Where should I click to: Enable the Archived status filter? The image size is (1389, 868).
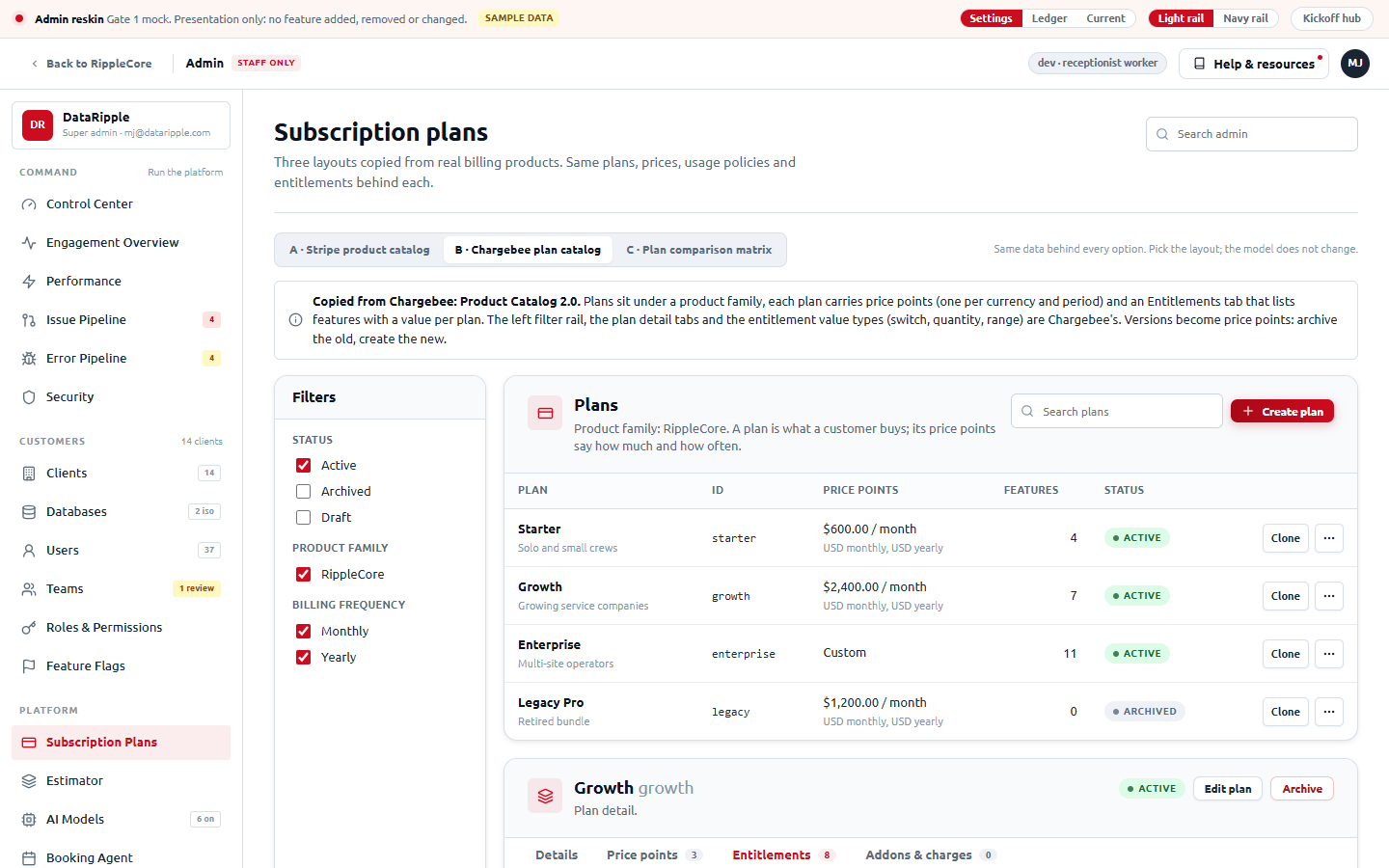point(303,491)
